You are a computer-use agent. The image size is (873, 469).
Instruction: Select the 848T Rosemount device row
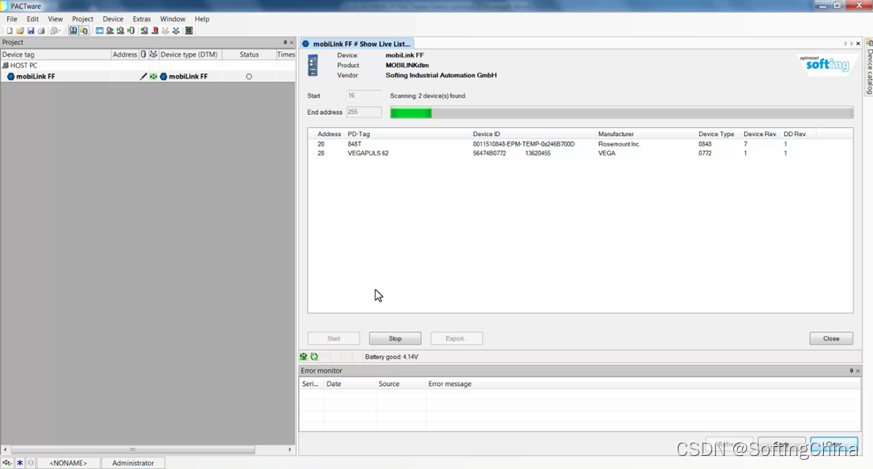(354, 144)
